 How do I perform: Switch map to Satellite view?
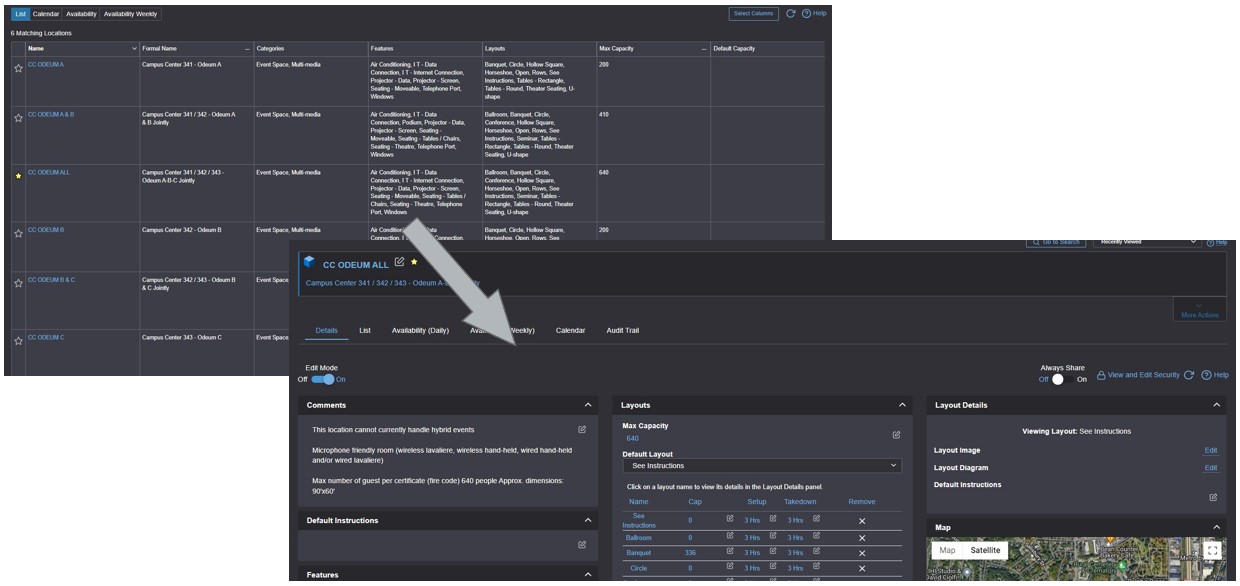click(985, 550)
